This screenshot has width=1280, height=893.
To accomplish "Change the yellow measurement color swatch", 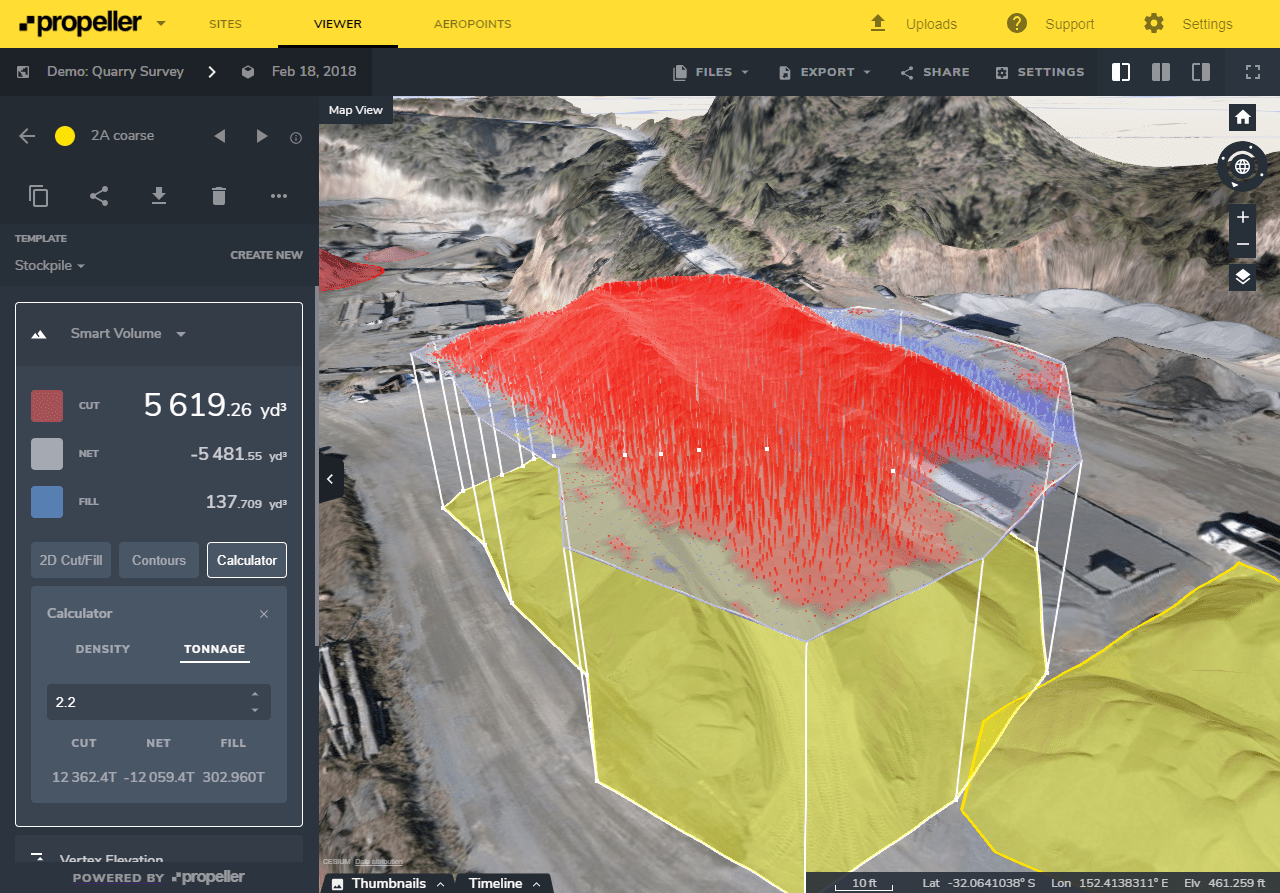I will [64, 135].
